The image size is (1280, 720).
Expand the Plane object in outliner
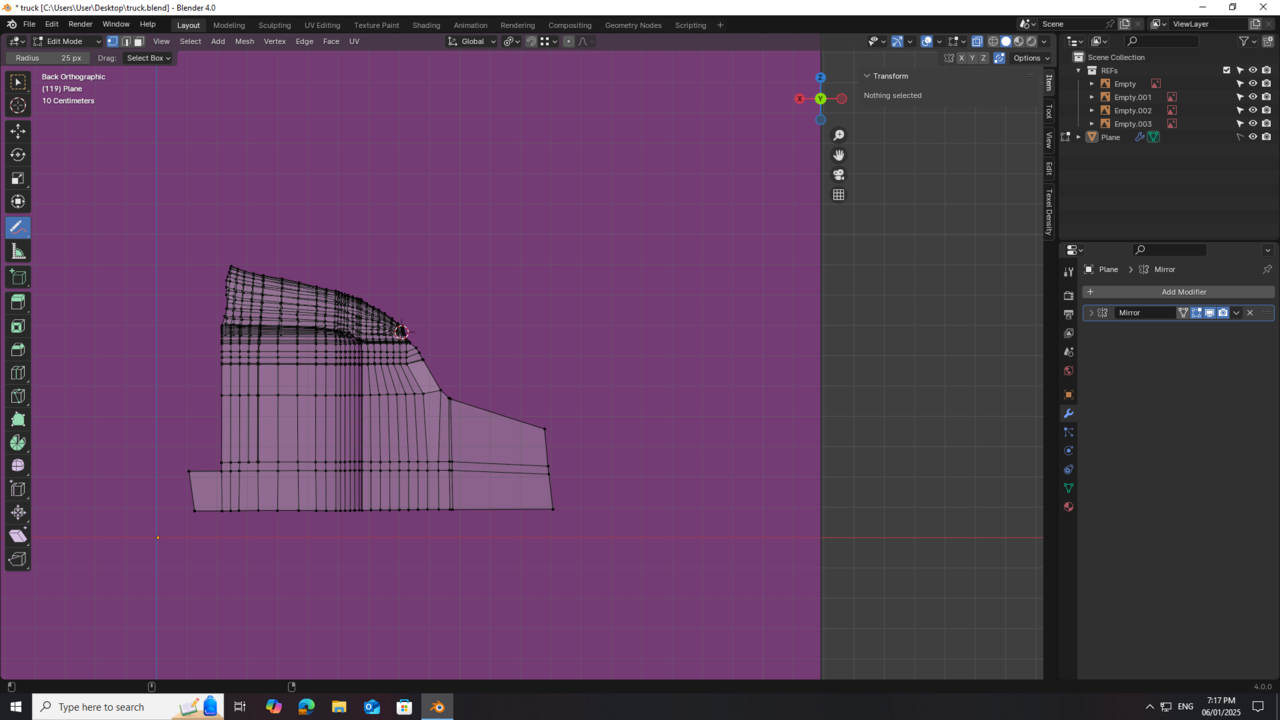tap(1078, 137)
